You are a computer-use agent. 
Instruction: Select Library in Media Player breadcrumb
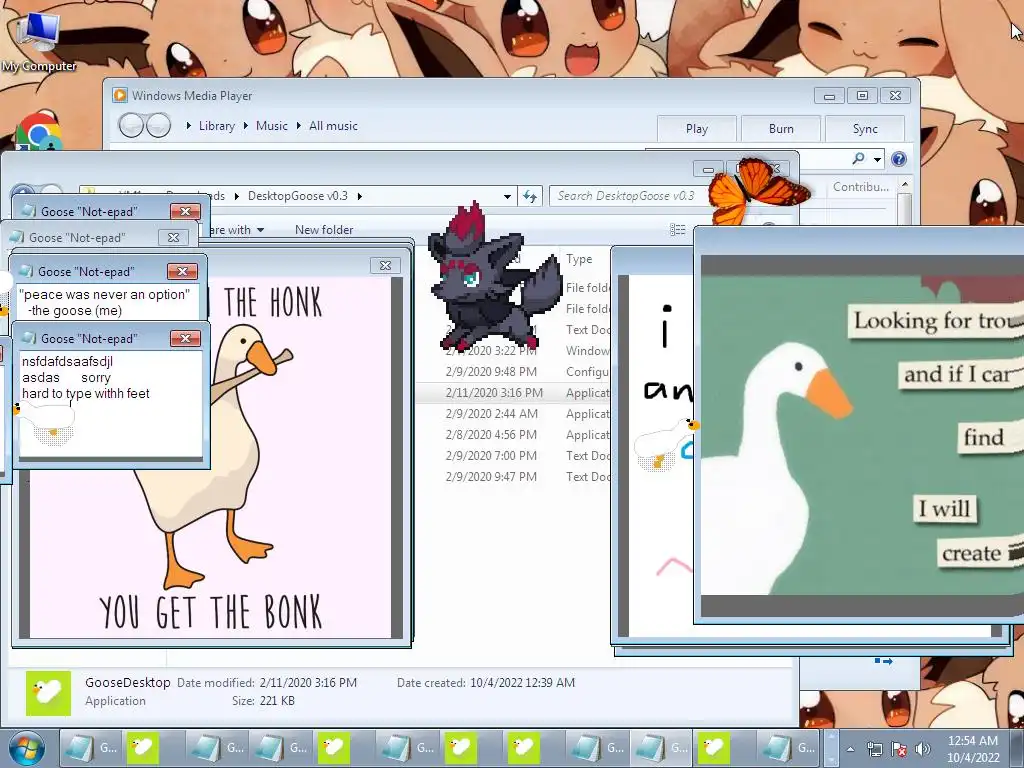[x=217, y=126]
